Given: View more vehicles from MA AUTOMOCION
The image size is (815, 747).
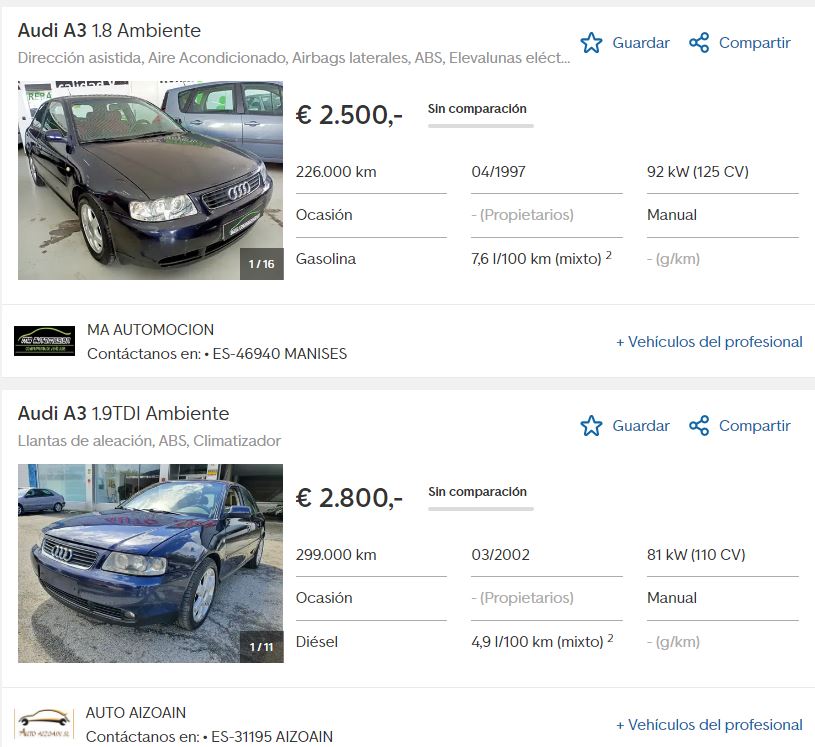Looking at the screenshot, I should pyautogui.click(x=709, y=342).
